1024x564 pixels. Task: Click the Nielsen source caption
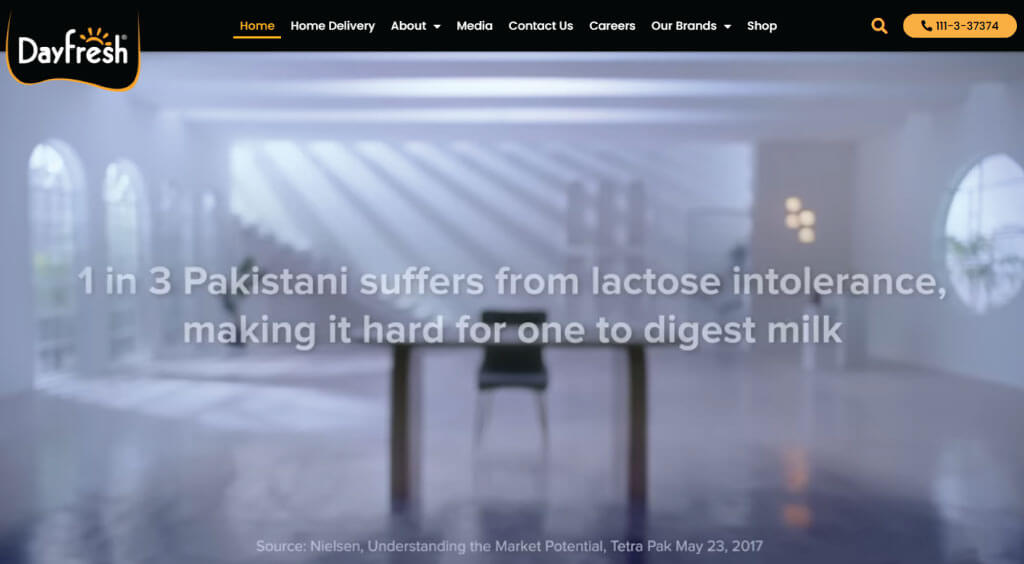click(509, 546)
